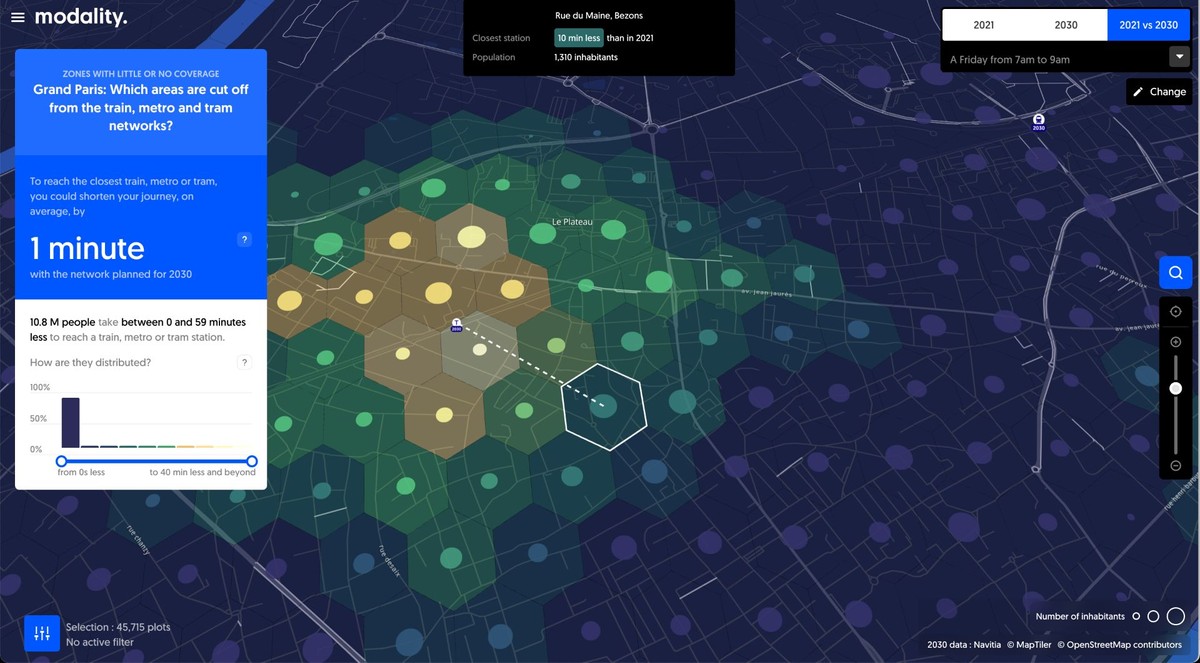1200x663 pixels.
Task: Click the smallest inhabitants legend circle
Action: pyautogui.click(x=1136, y=617)
